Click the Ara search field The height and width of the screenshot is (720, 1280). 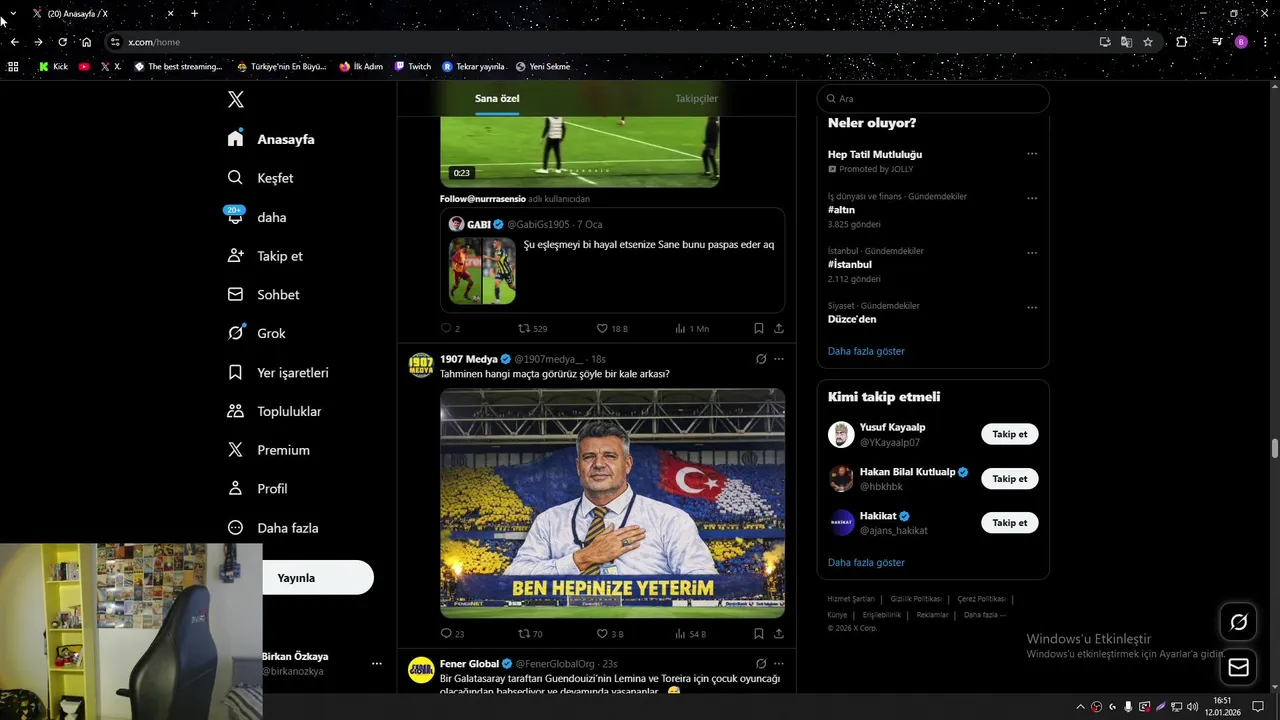pyautogui.click(x=933, y=99)
